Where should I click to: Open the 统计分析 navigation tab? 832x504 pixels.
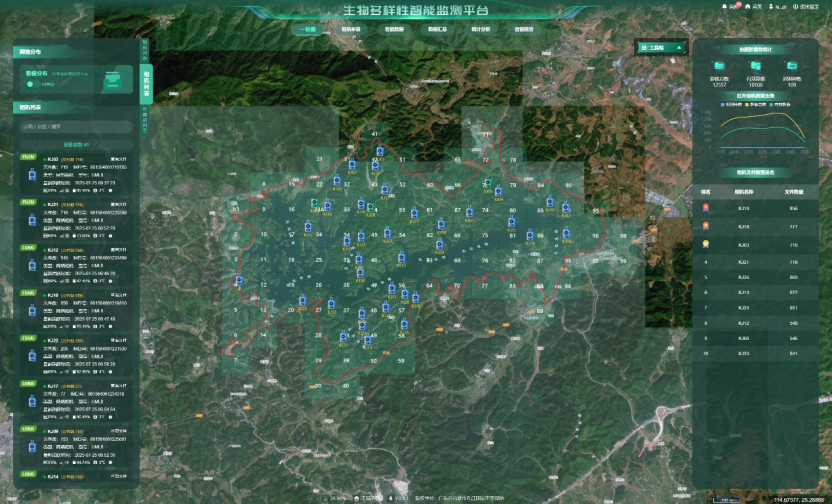(x=480, y=30)
